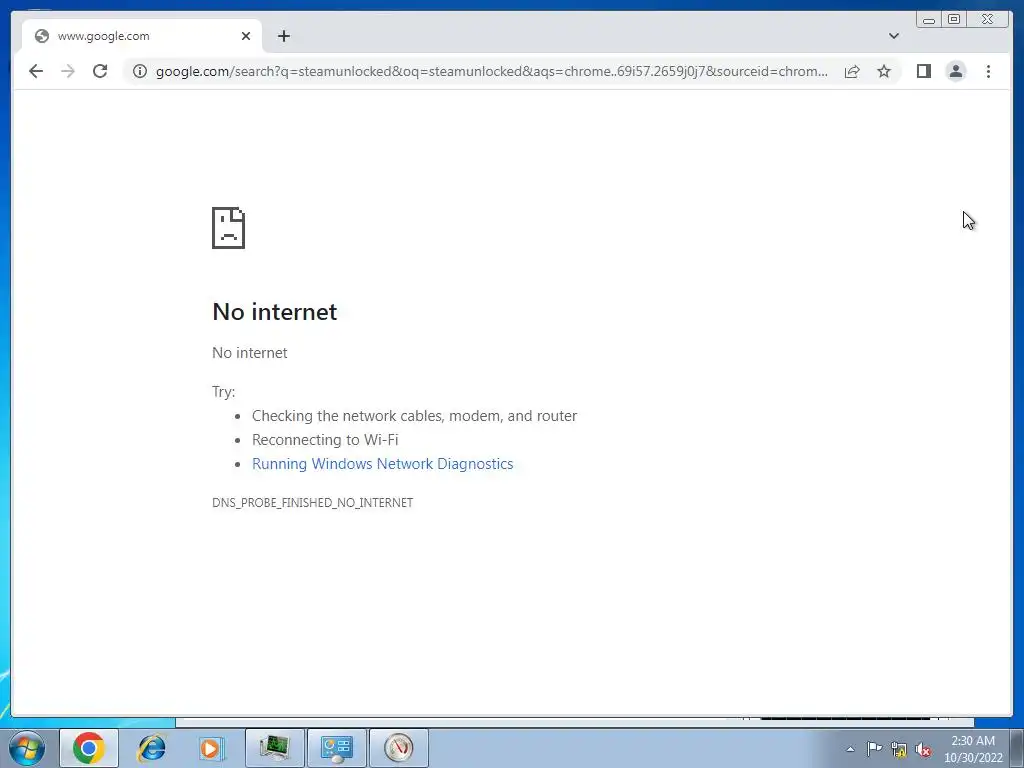This screenshot has width=1024, height=768.
Task: Open the gauge app in taskbar
Action: (399, 748)
